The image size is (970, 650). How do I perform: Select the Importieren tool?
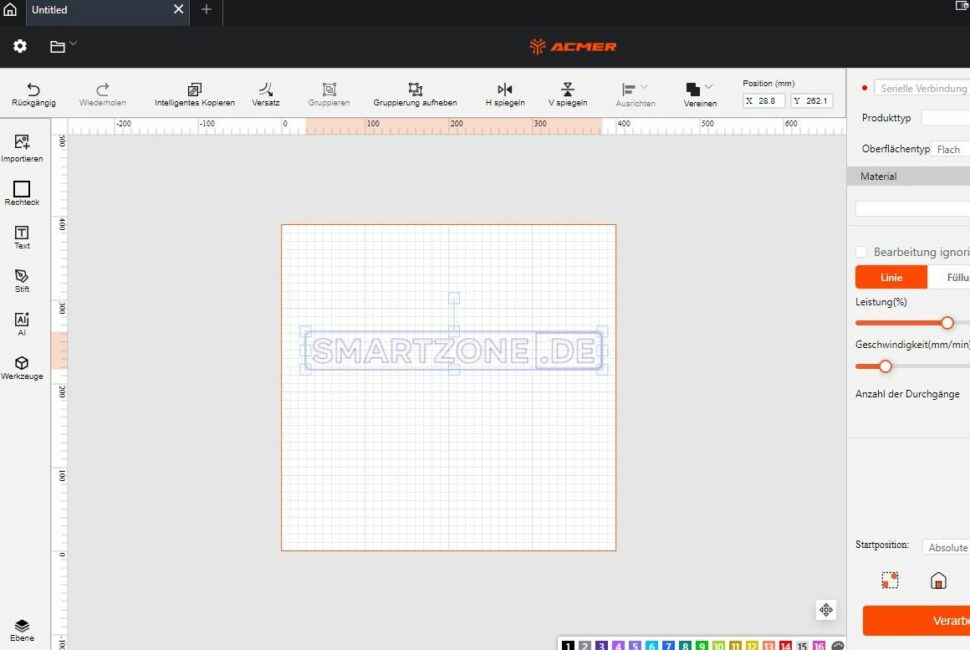click(x=22, y=148)
